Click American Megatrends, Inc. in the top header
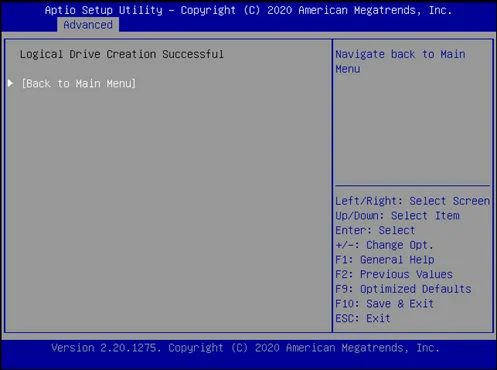 coord(375,10)
